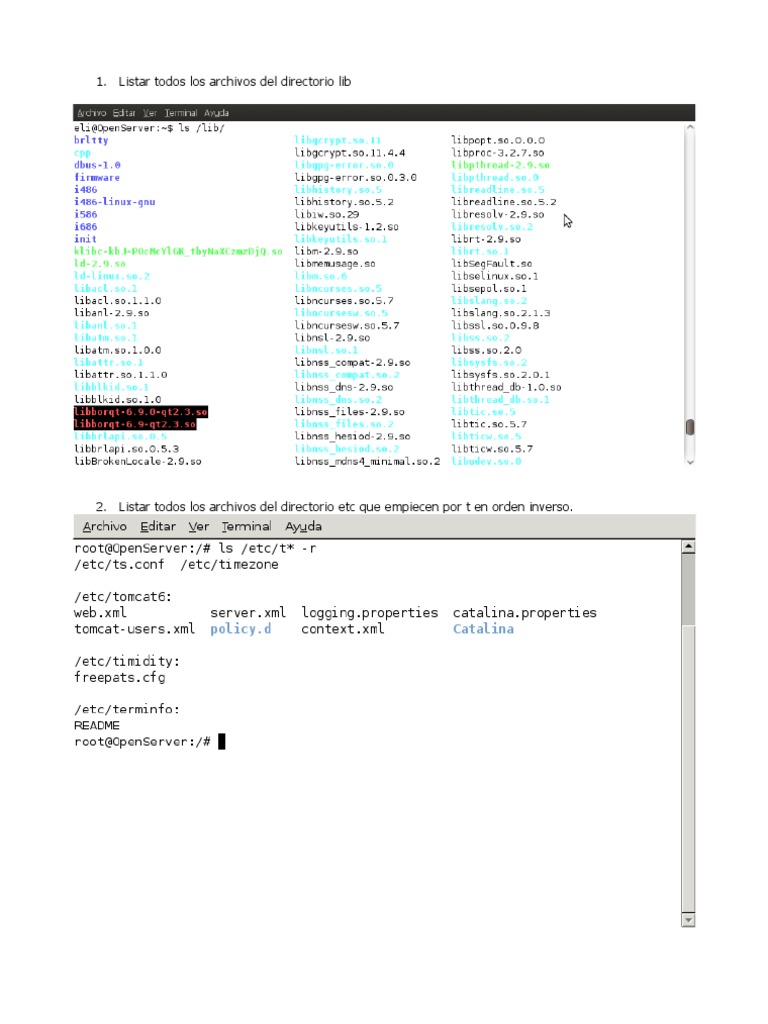Click scroll-down arrow of lower terminal scrollbar
Viewport: 768px width, 1024px height.
[688, 920]
